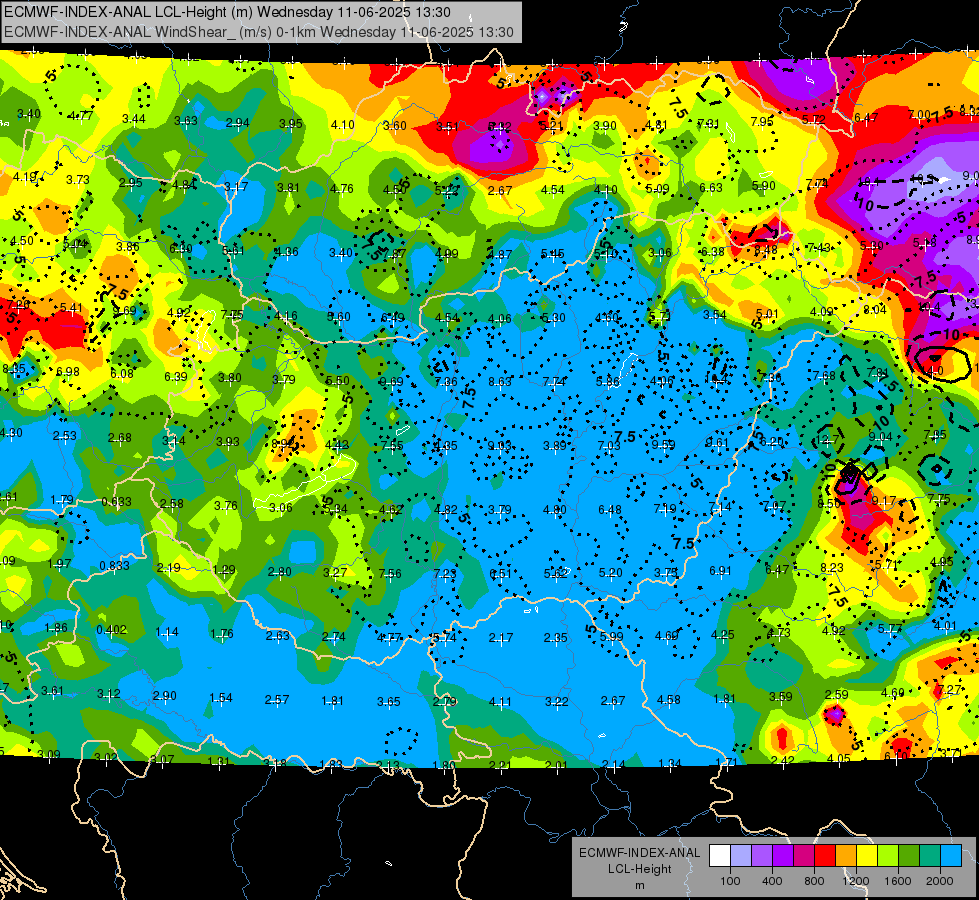Click the grid value 7.56
Viewport: 979px width, 900px height.
(x=390, y=573)
